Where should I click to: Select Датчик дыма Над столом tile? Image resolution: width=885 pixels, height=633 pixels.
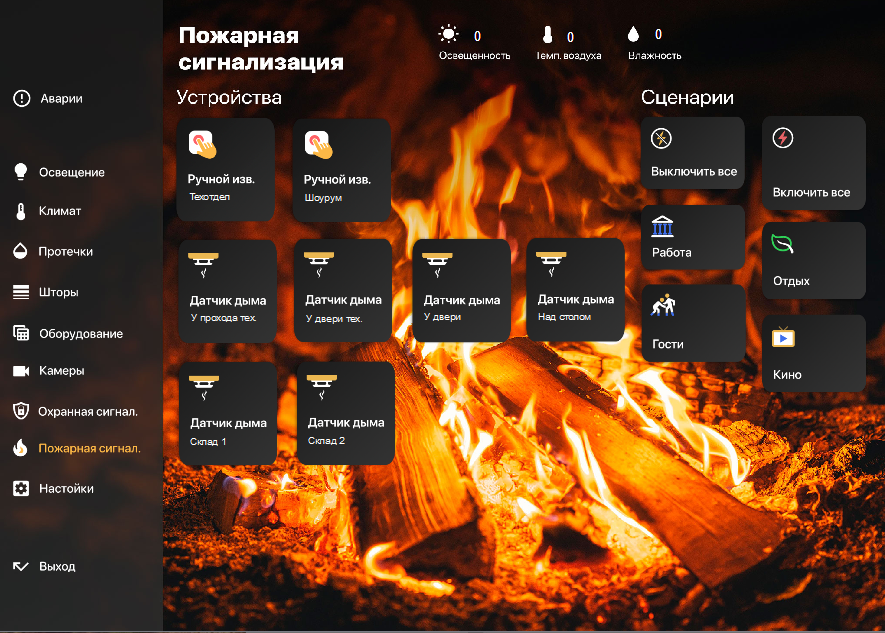575,289
